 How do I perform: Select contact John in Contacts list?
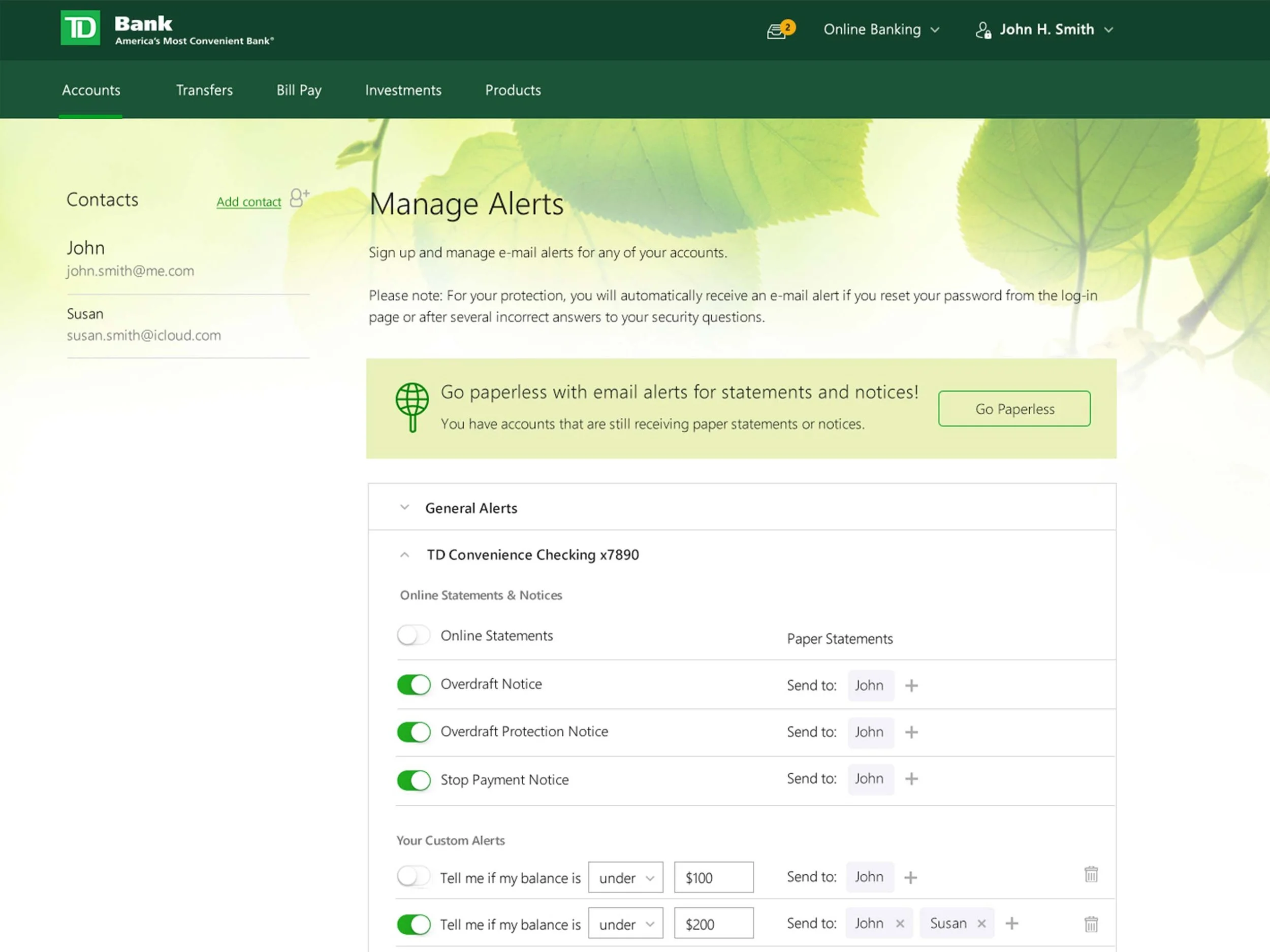(x=85, y=247)
